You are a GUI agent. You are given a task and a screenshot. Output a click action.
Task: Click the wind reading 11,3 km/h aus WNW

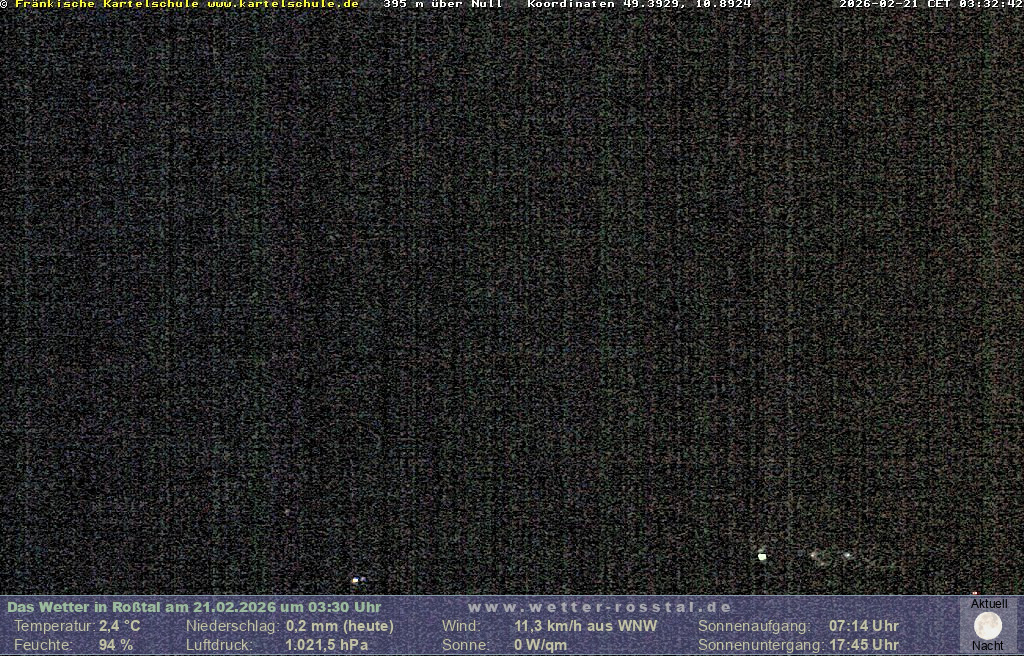tap(586, 626)
